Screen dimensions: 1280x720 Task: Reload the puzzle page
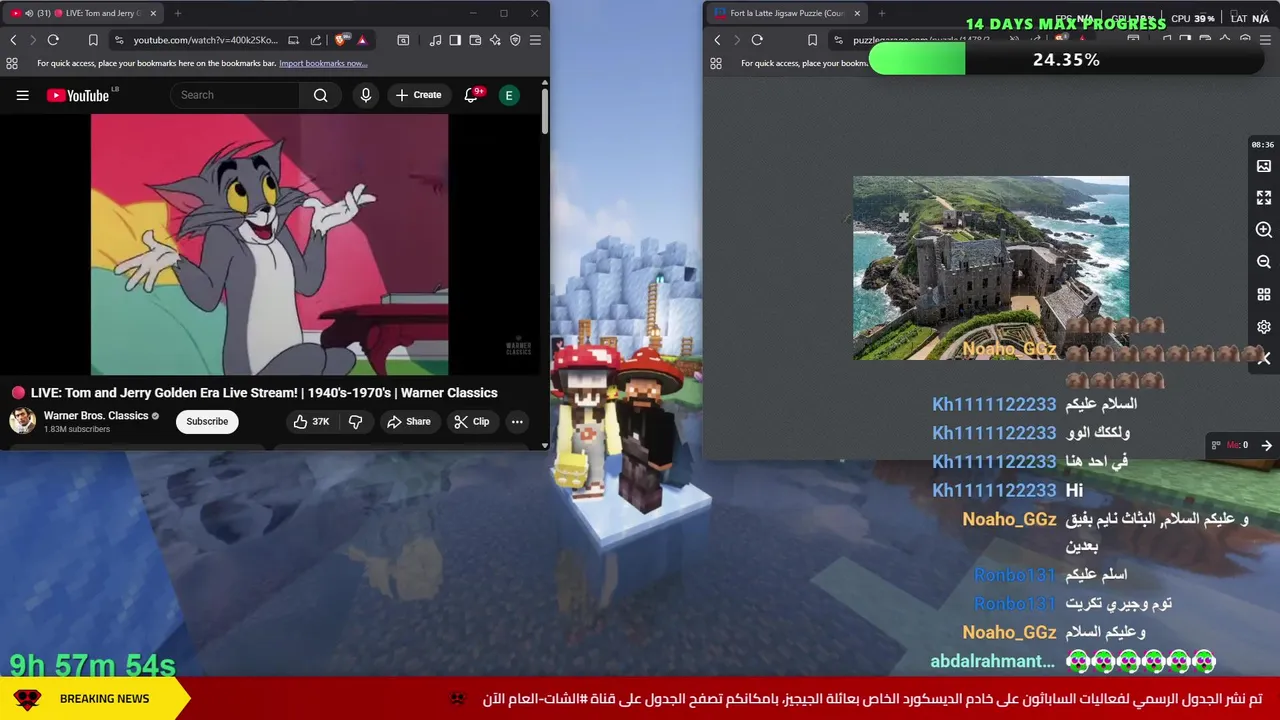[x=757, y=40]
